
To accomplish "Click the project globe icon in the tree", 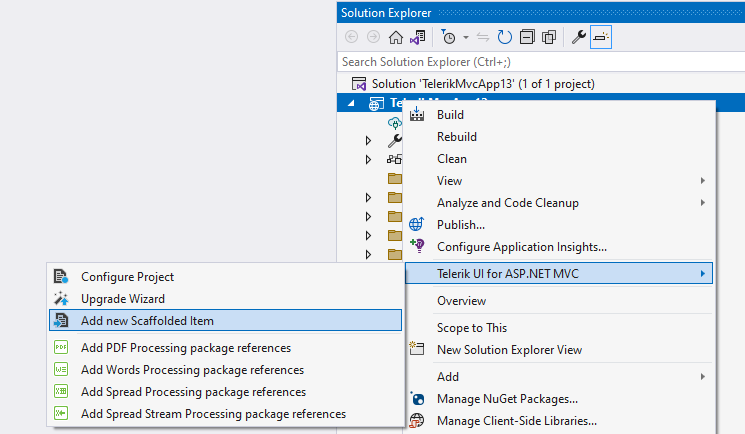I will [376, 104].
